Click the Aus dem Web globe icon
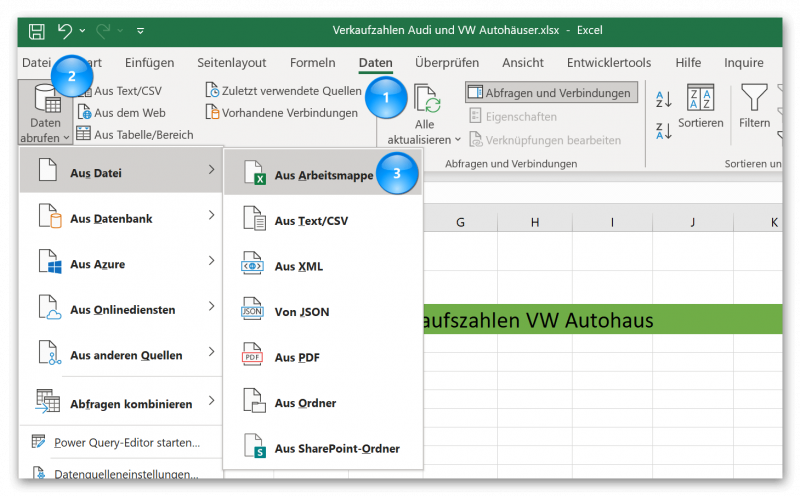This screenshot has height=496, width=800. point(84,112)
